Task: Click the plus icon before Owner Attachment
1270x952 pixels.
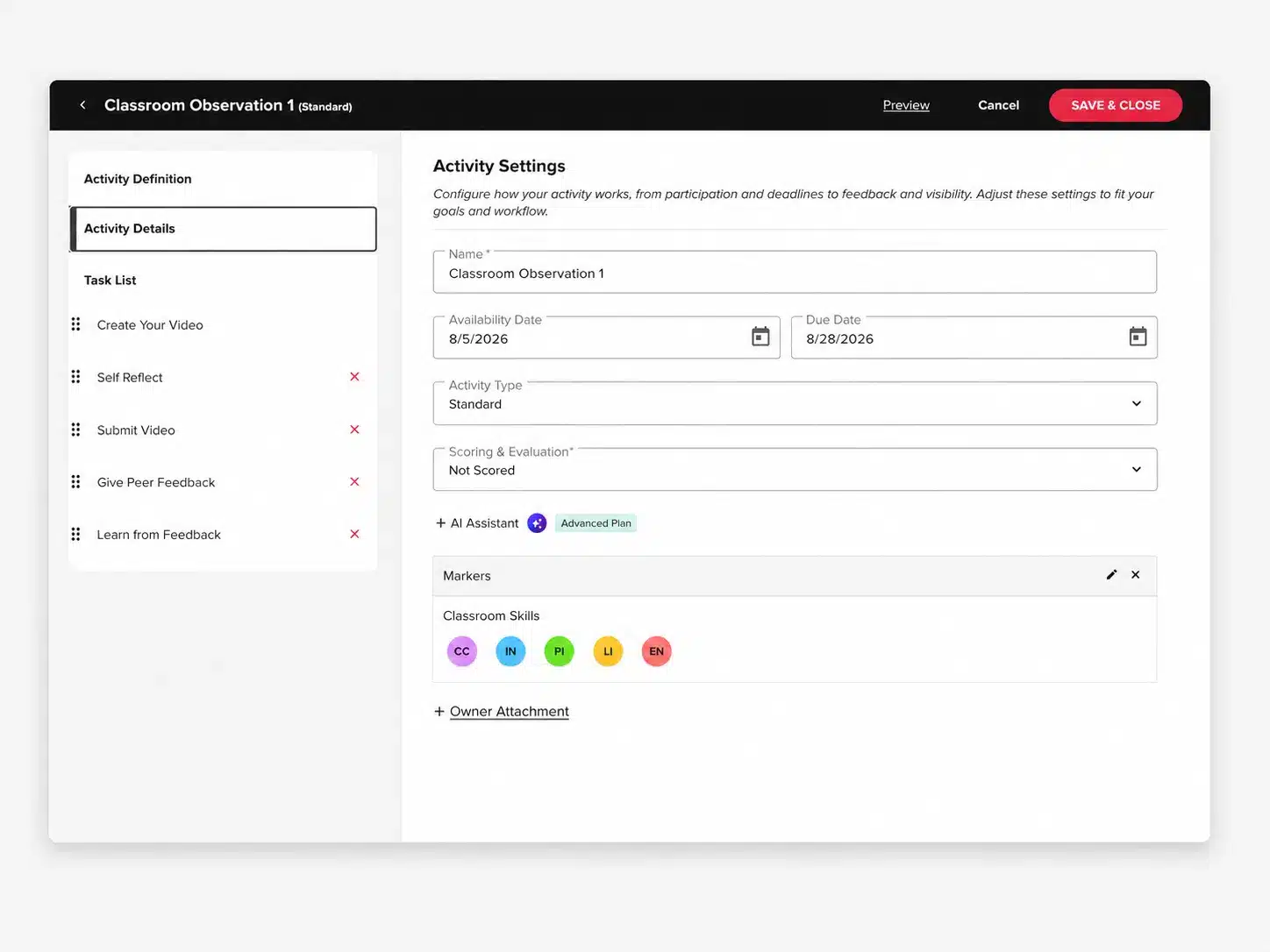Action: pos(439,711)
